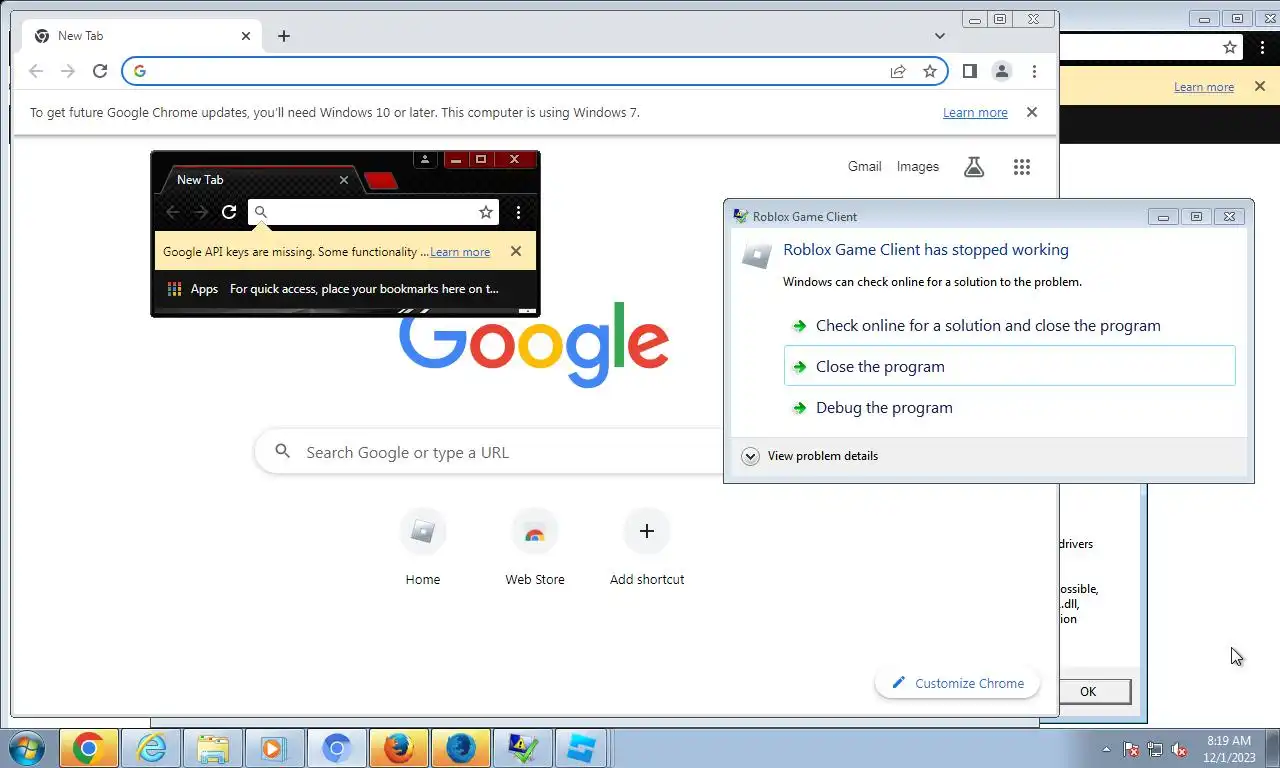
Task: Open the profile avatar menu in main Chrome
Action: point(1001,71)
